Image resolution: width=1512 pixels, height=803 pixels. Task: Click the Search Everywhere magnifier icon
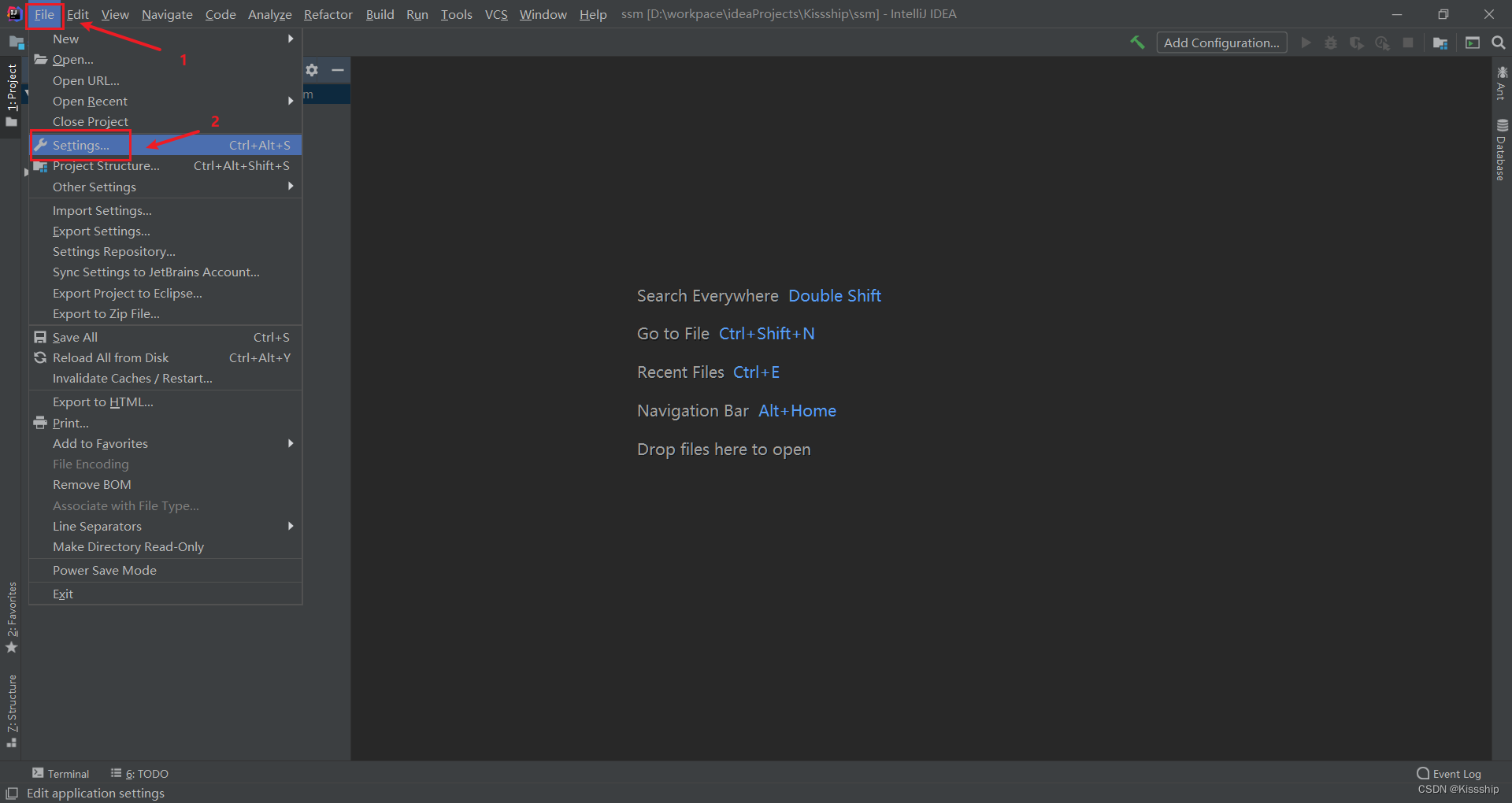(x=1499, y=43)
